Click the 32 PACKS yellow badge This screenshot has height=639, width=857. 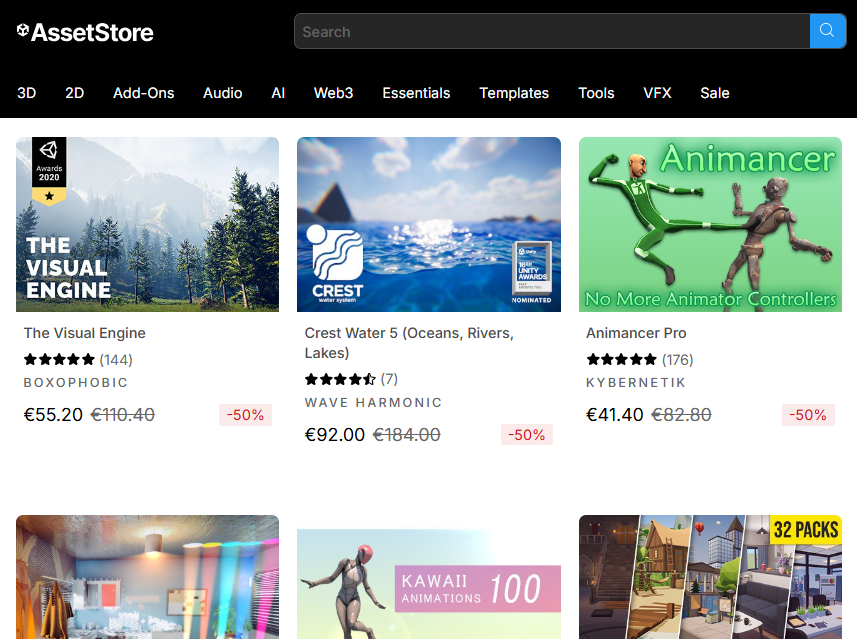(805, 530)
